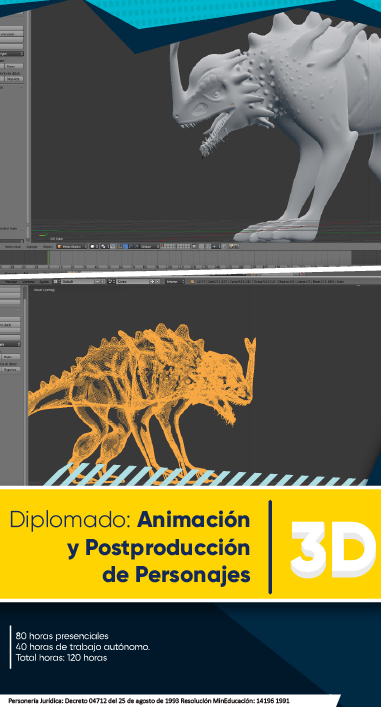This screenshot has width=381, height=707.
Task: Click the 'y Postproducción' heading line
Action: pyautogui.click(x=159, y=548)
